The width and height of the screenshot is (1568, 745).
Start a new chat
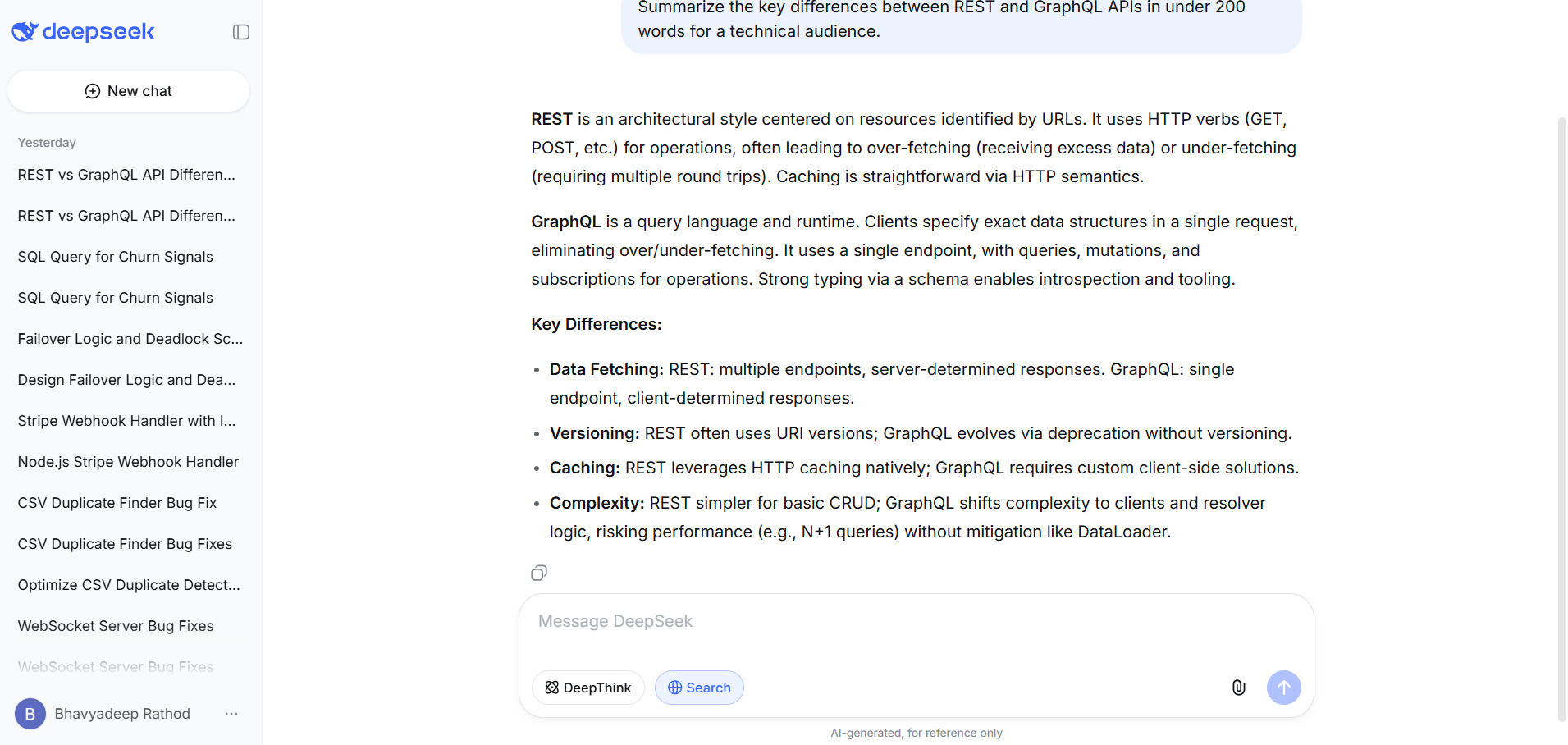point(128,90)
